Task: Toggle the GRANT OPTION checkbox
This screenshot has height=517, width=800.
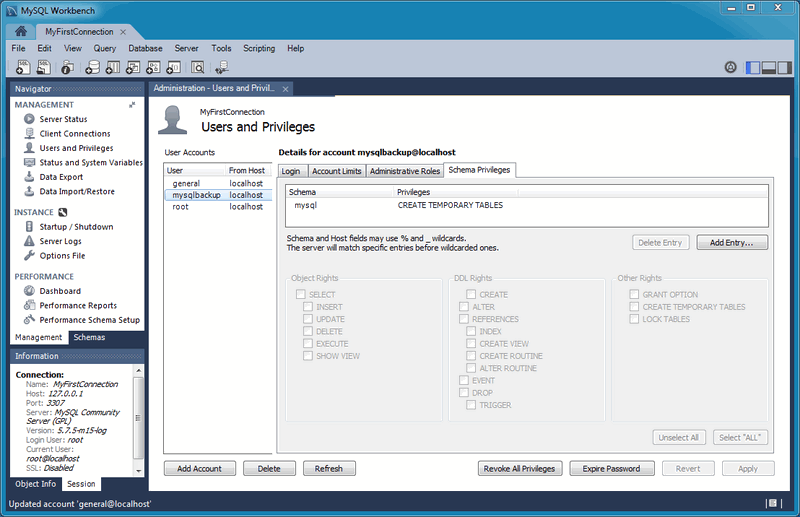Action: point(634,294)
